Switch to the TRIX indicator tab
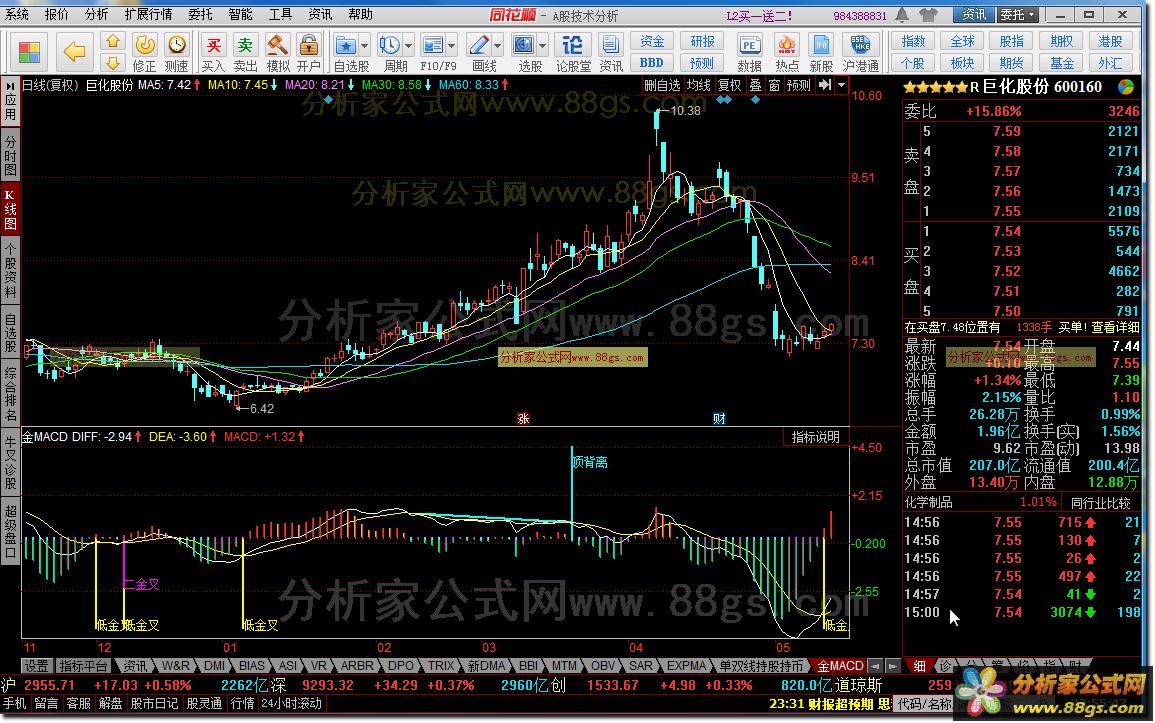The image size is (1155, 723). coord(441,666)
